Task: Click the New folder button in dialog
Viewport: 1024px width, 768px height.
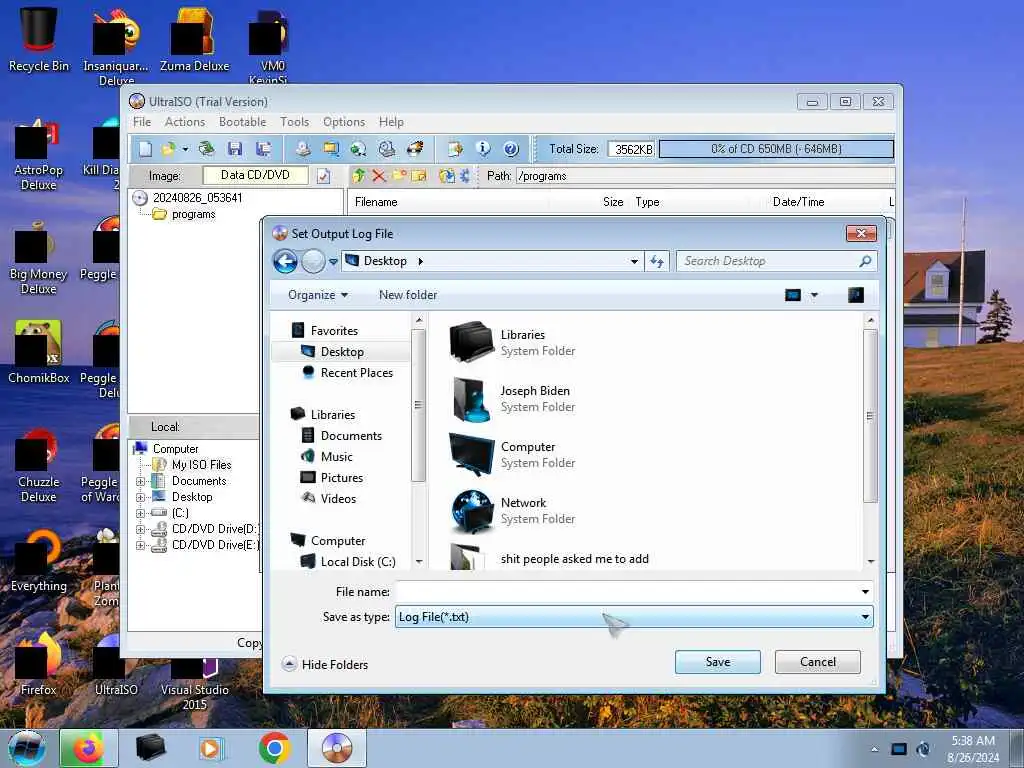Action: tap(408, 295)
